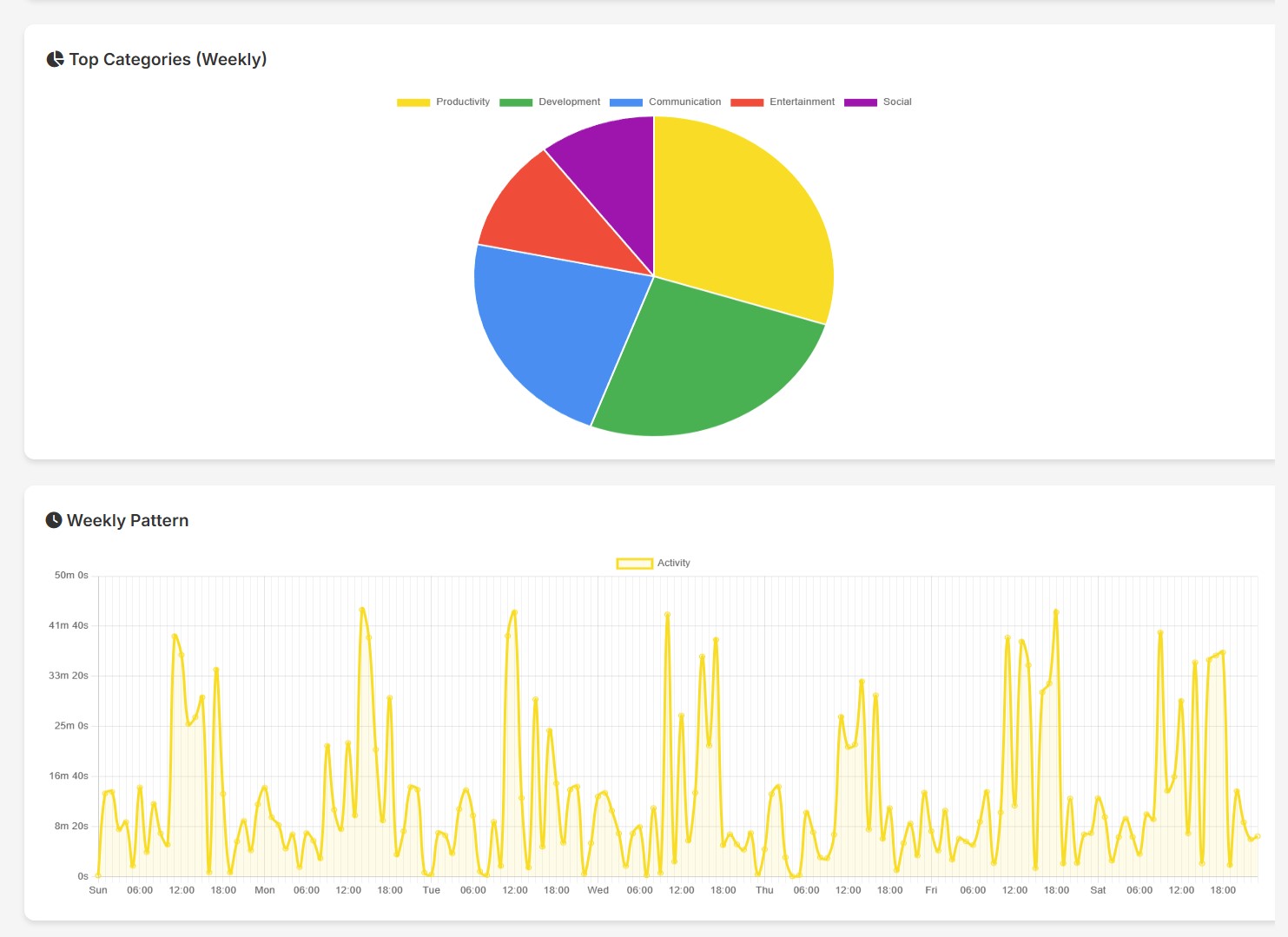Click the 0s axis label
The height and width of the screenshot is (937, 1288).
tap(83, 876)
